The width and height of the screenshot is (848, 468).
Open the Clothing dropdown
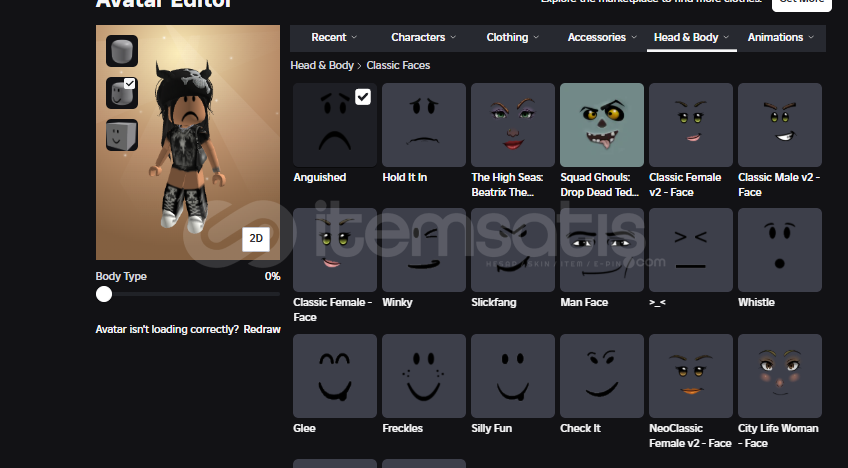(x=513, y=37)
